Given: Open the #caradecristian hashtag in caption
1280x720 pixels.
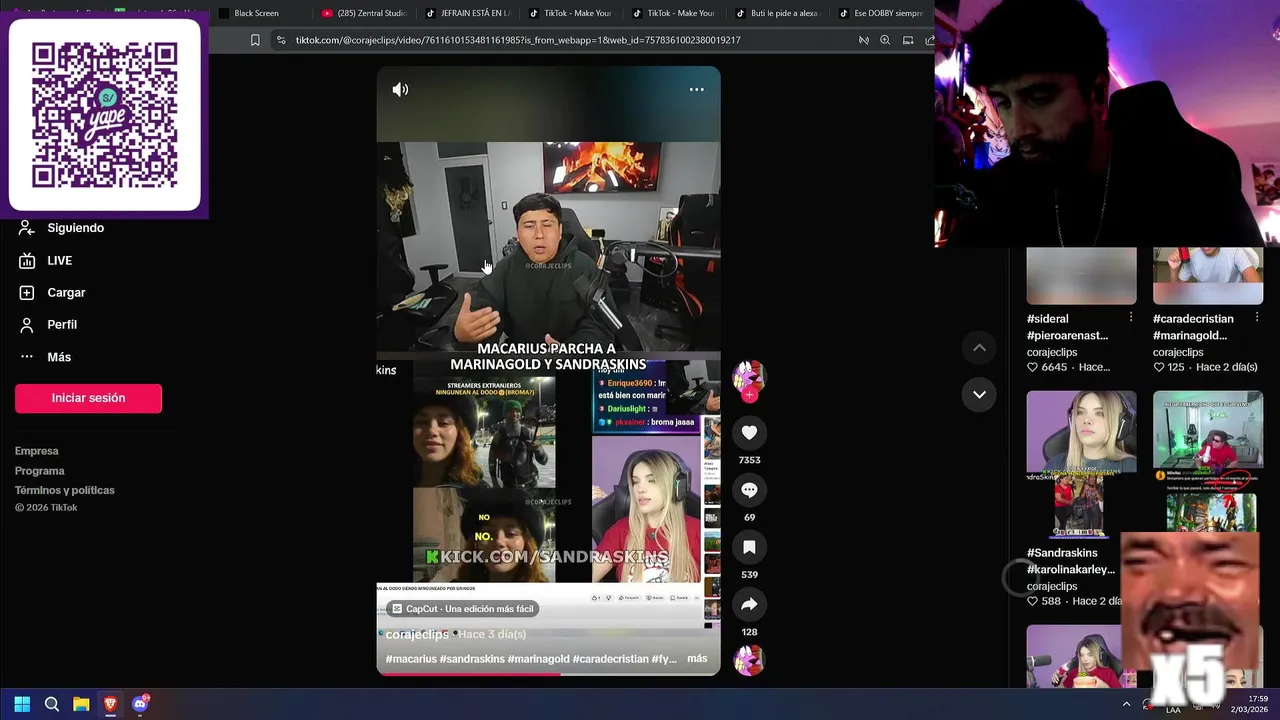Looking at the screenshot, I should 610,659.
